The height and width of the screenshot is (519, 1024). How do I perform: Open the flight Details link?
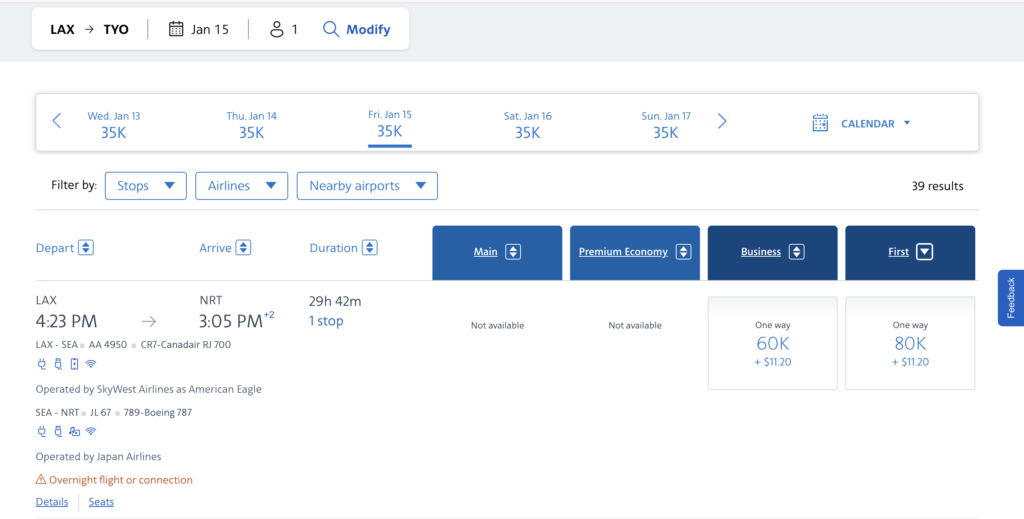coord(52,502)
